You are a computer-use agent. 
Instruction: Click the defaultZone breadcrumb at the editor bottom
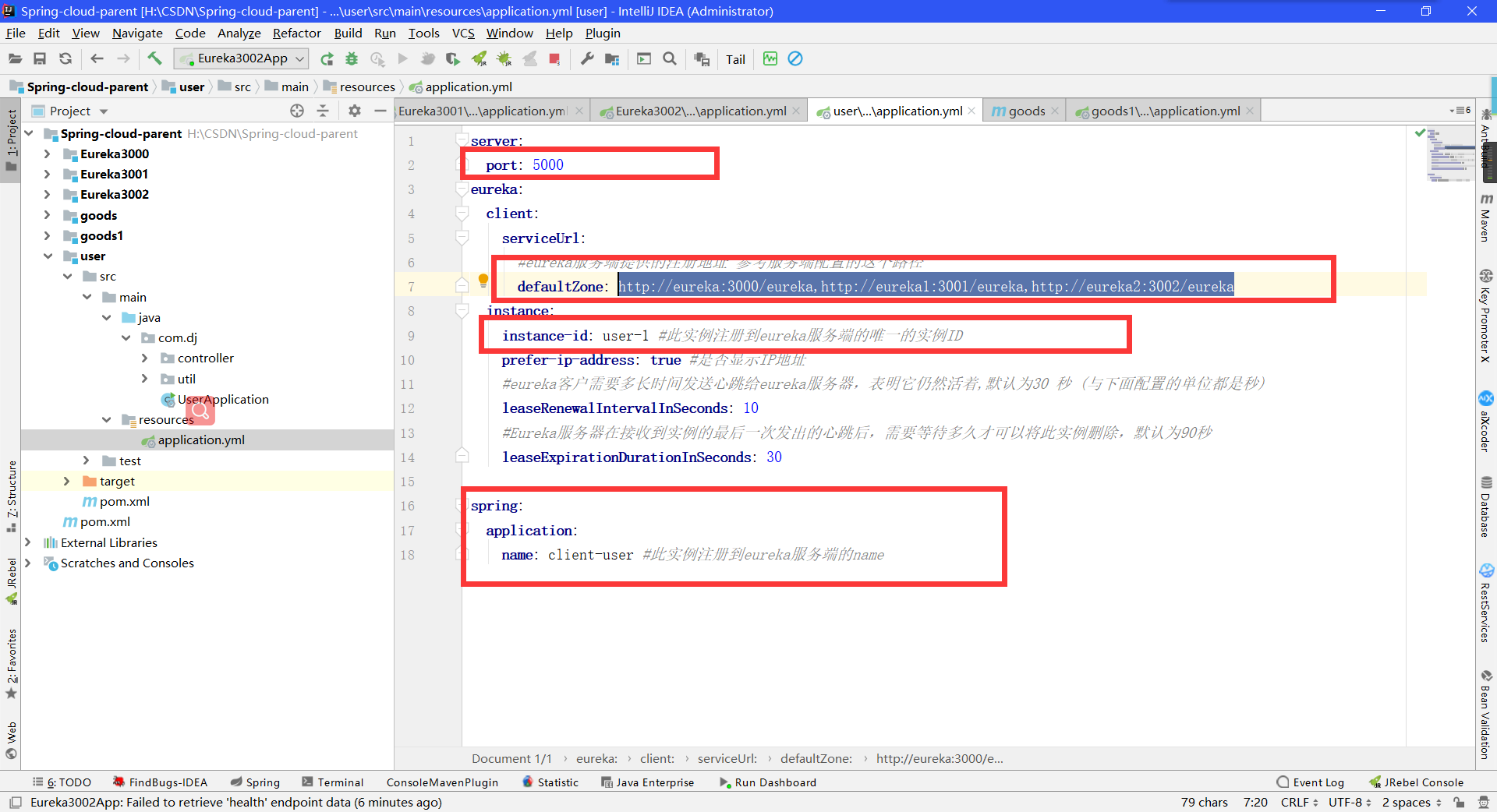tap(816, 758)
